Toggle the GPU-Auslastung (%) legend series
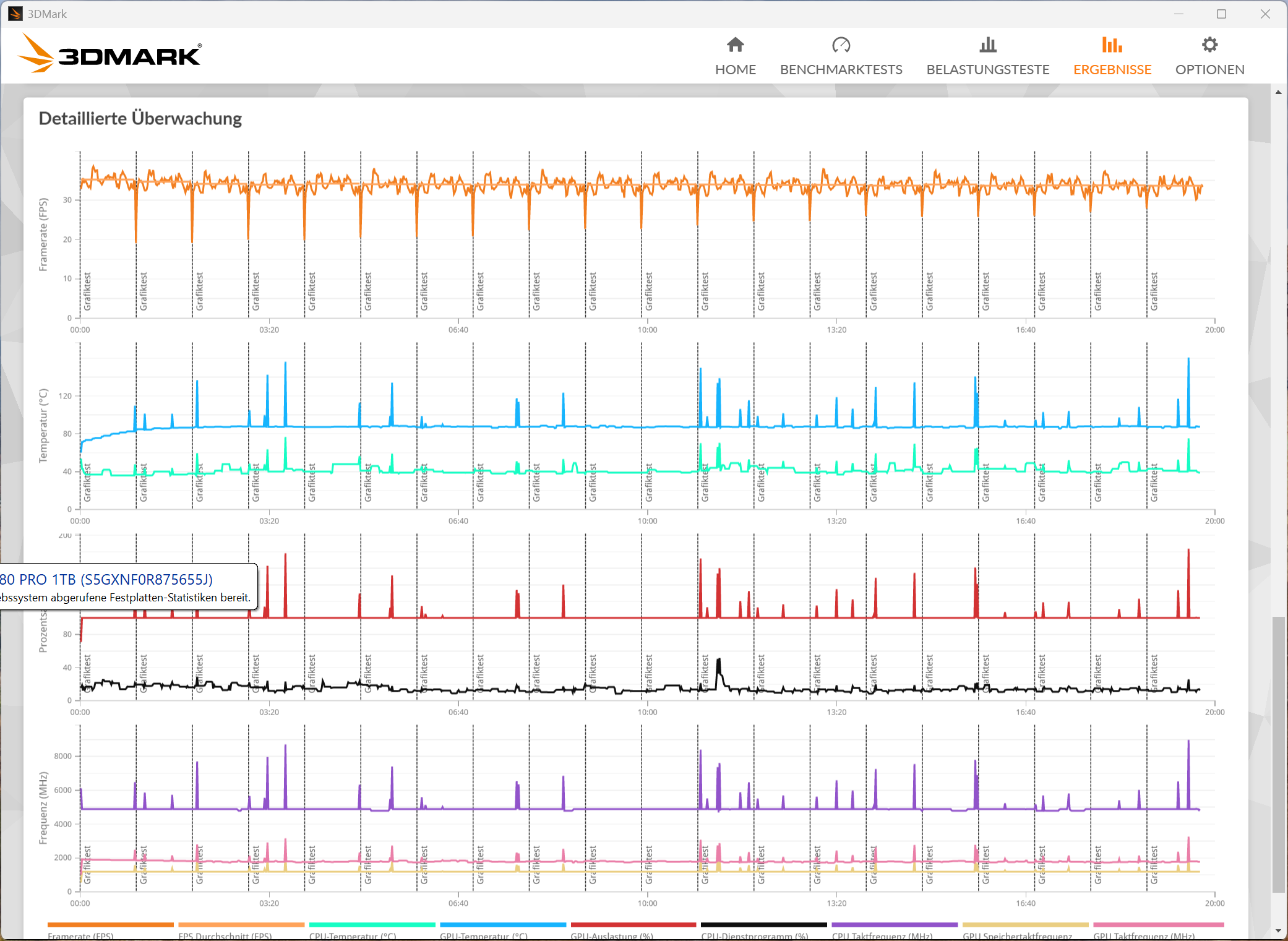 [x=611, y=935]
